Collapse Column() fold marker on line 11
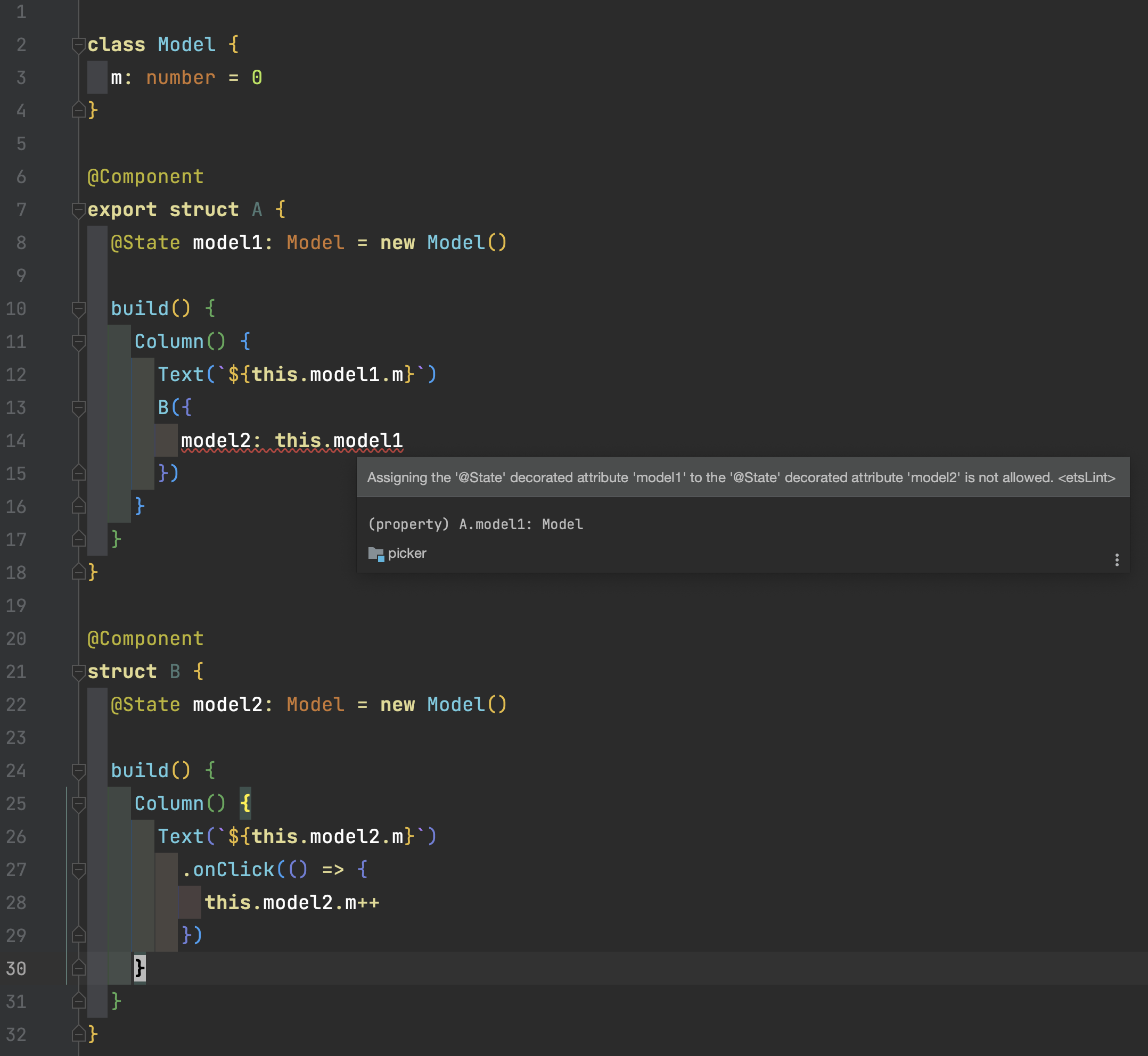 (x=79, y=342)
